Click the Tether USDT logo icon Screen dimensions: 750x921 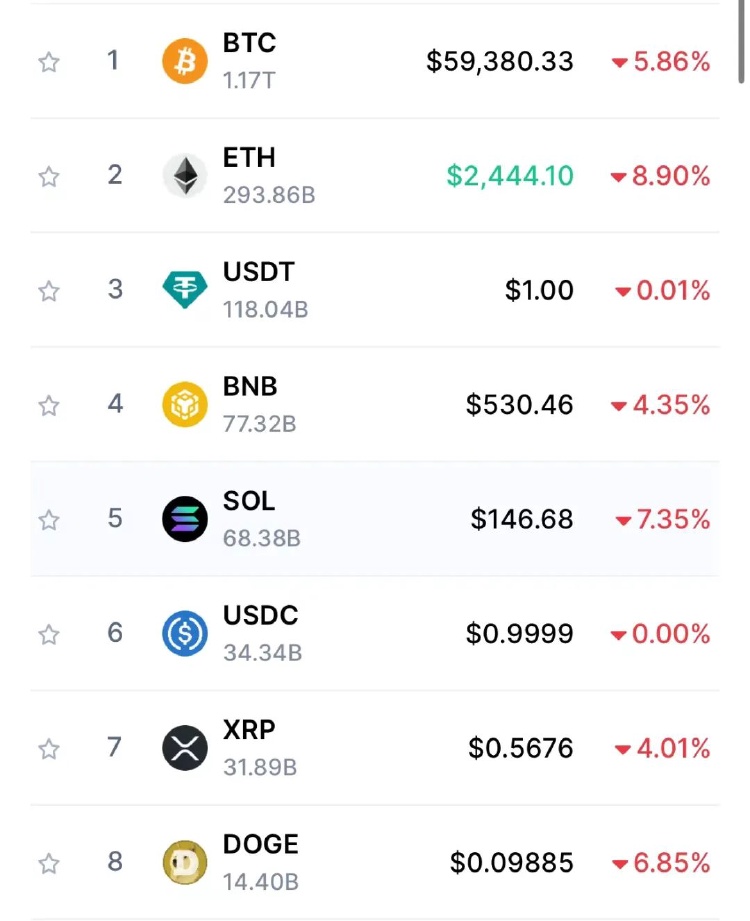[x=184, y=290]
